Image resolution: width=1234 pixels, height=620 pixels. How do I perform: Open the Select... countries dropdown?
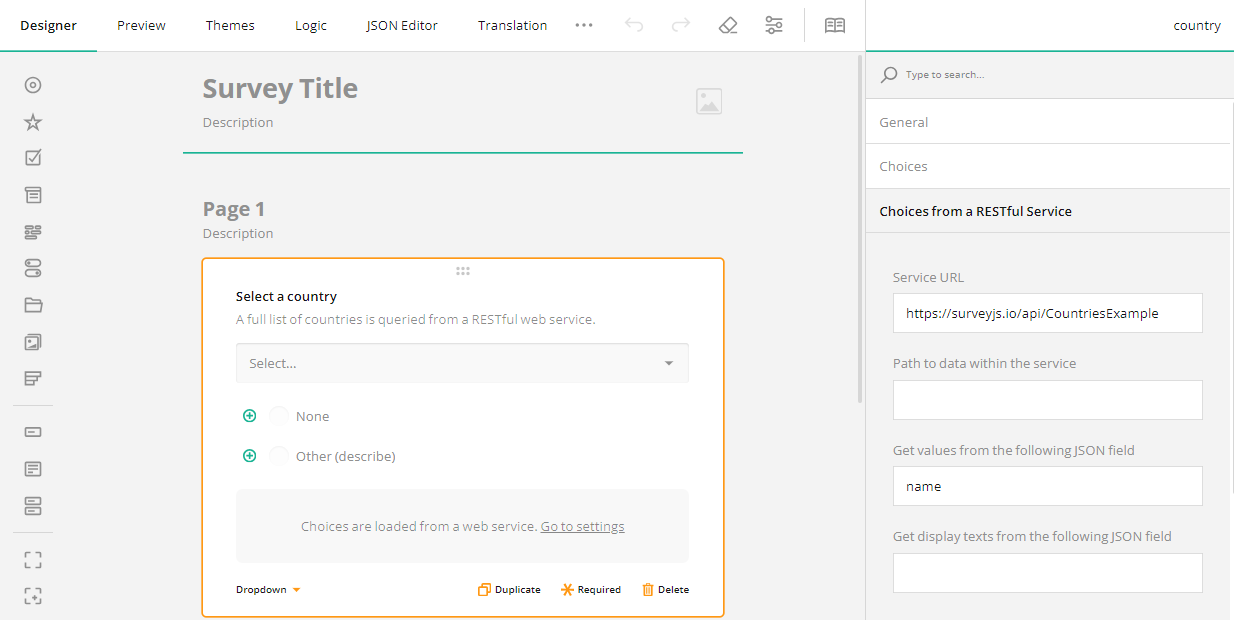click(462, 363)
